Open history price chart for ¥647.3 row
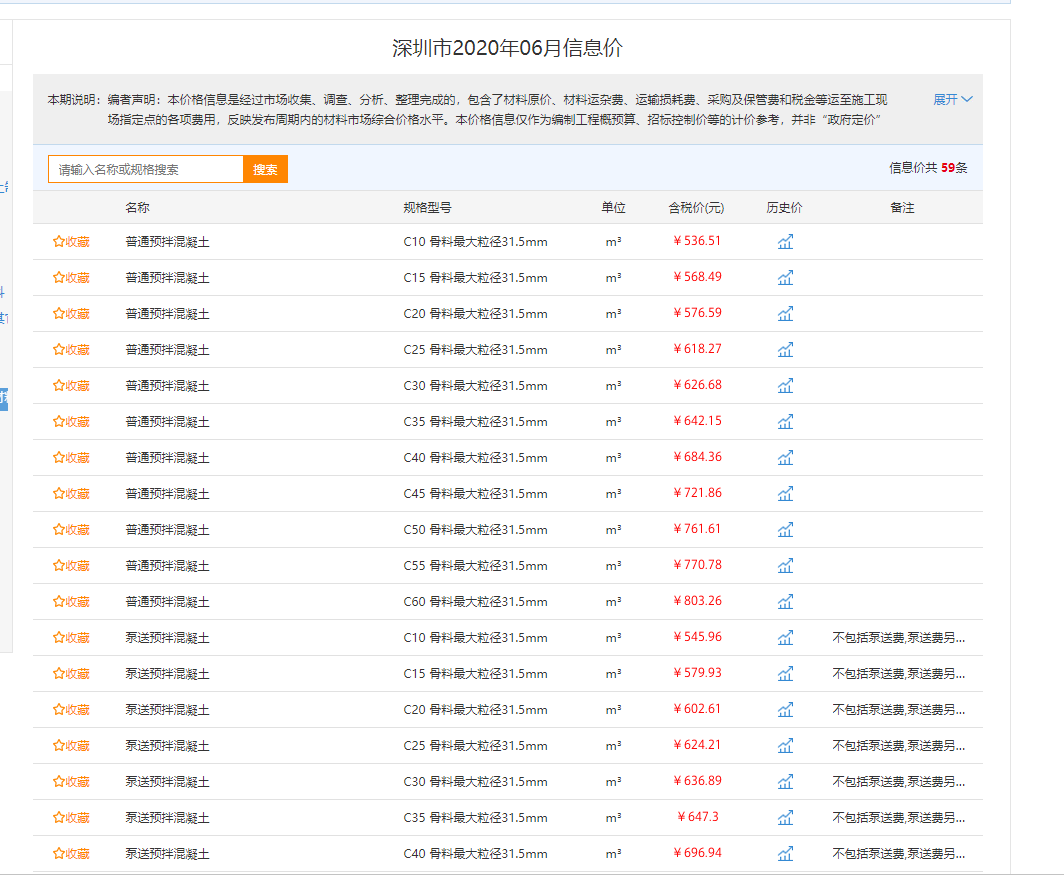1064x877 pixels. 785,817
